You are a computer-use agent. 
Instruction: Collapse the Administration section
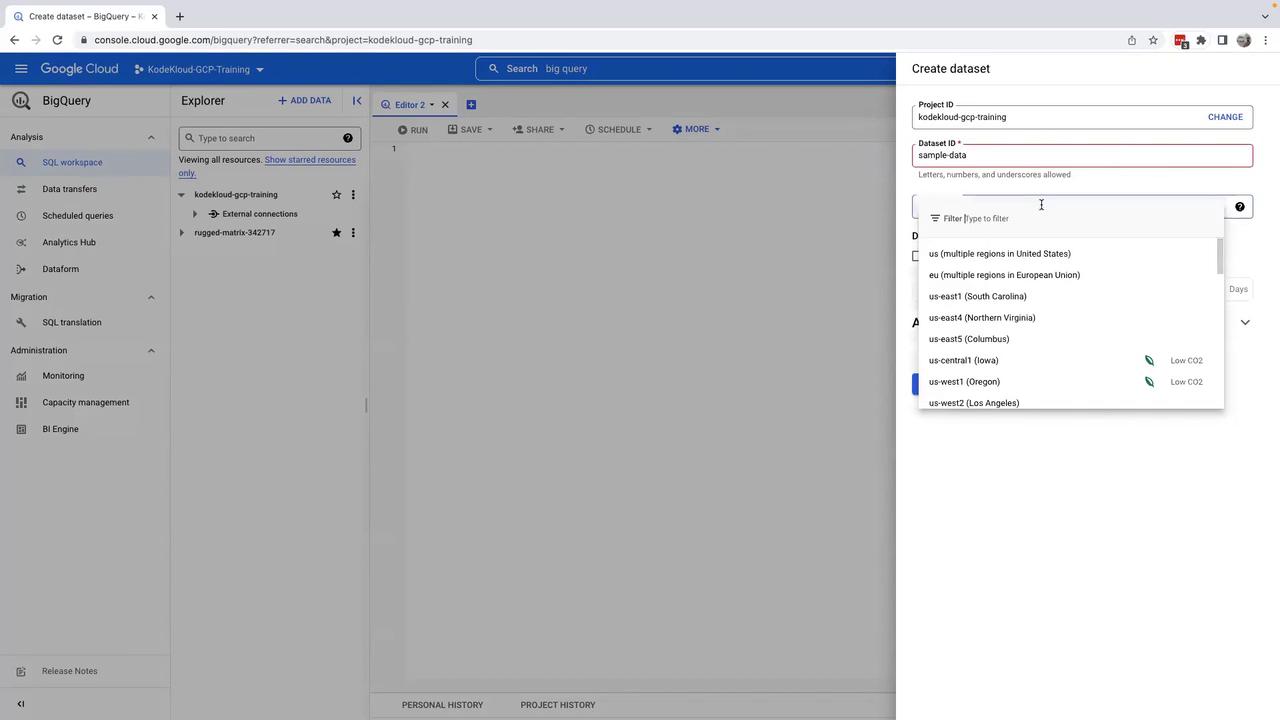(151, 350)
